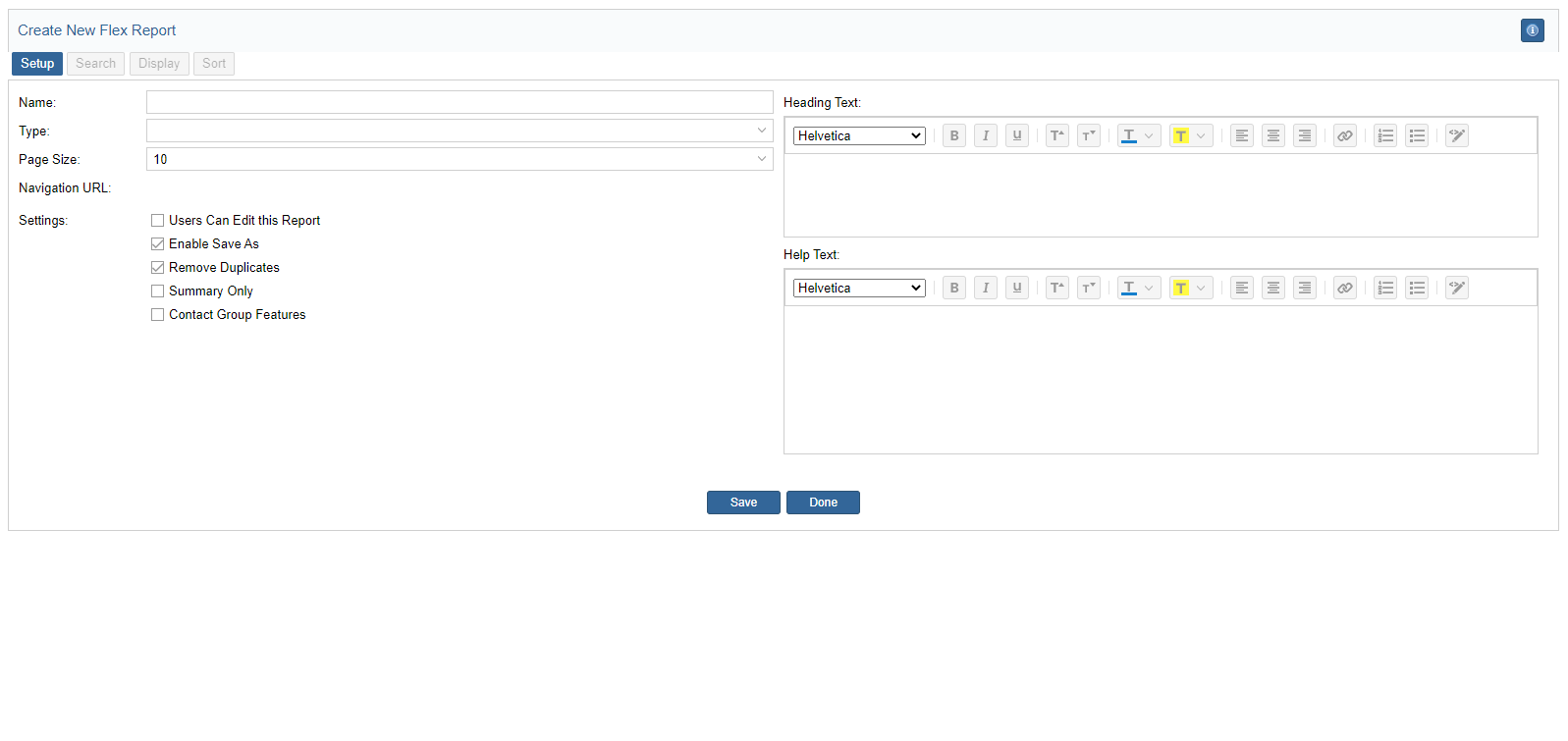This screenshot has height=741, width=1568.
Task: Toggle bold in Heading Text editor
Action: tap(953, 136)
